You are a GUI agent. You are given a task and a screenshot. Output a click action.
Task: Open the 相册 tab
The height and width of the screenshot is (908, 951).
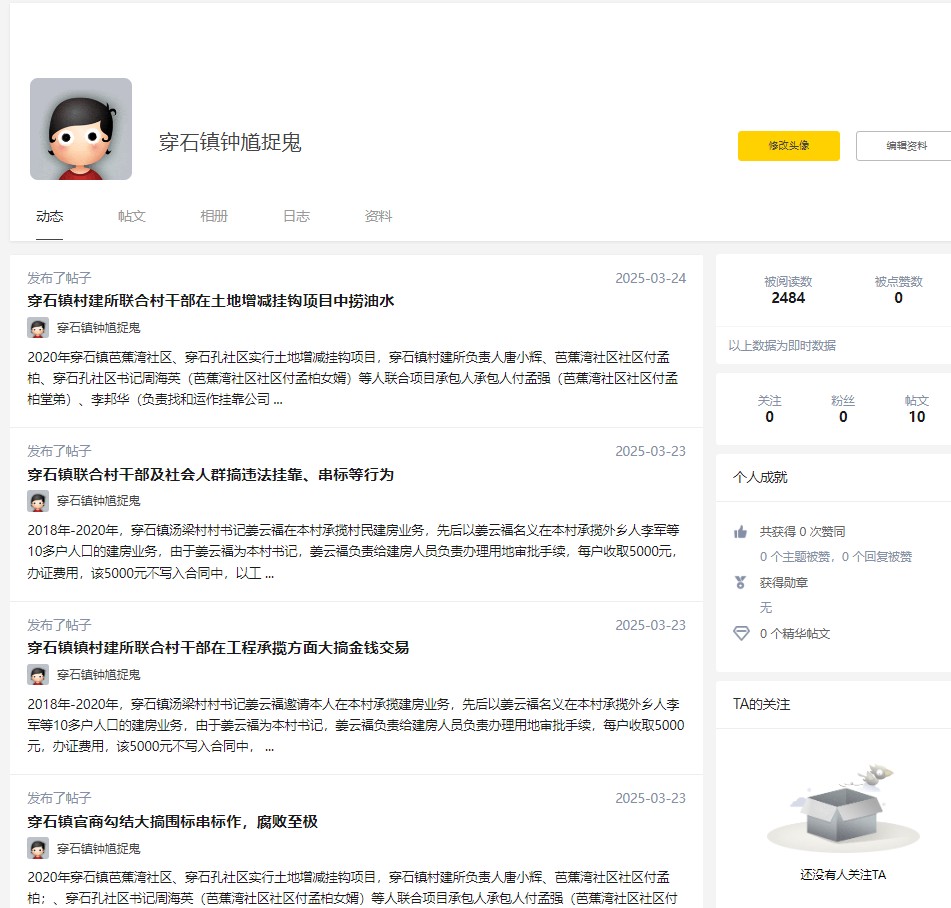(x=214, y=216)
